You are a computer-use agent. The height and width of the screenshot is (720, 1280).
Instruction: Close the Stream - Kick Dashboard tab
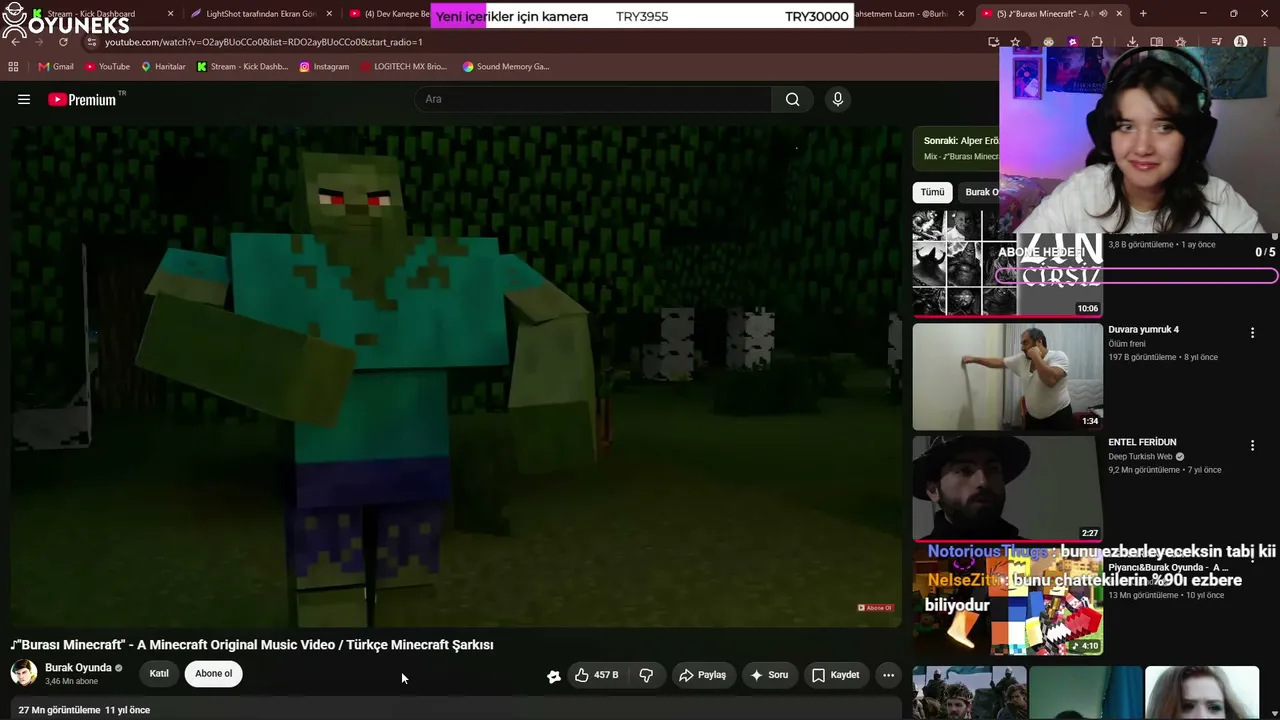[x=170, y=14]
